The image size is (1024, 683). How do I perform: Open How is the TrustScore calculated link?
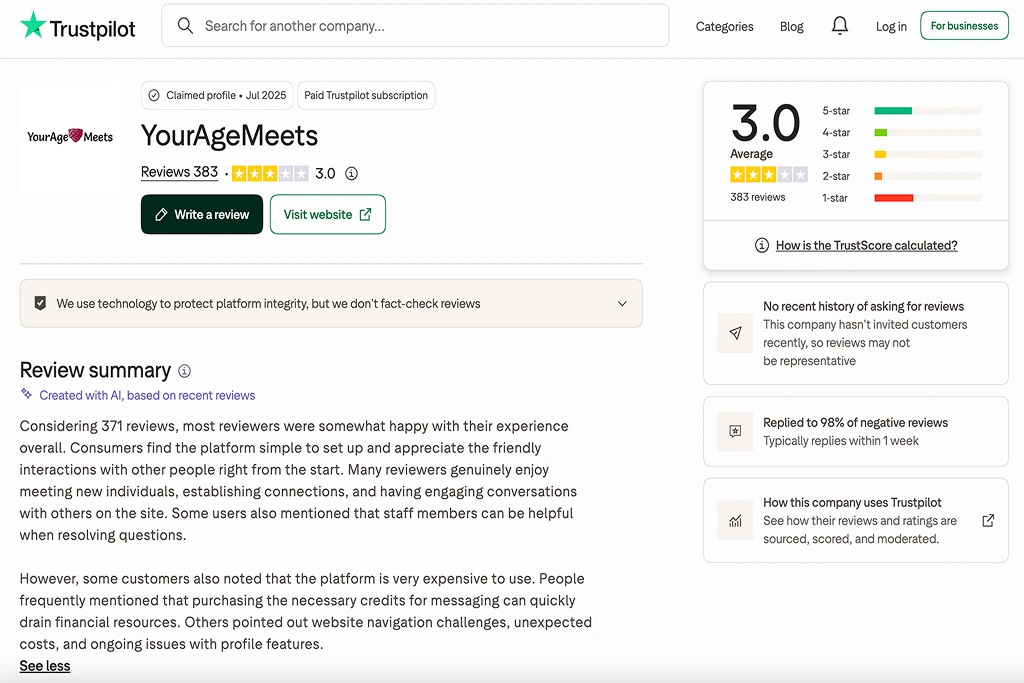point(867,246)
